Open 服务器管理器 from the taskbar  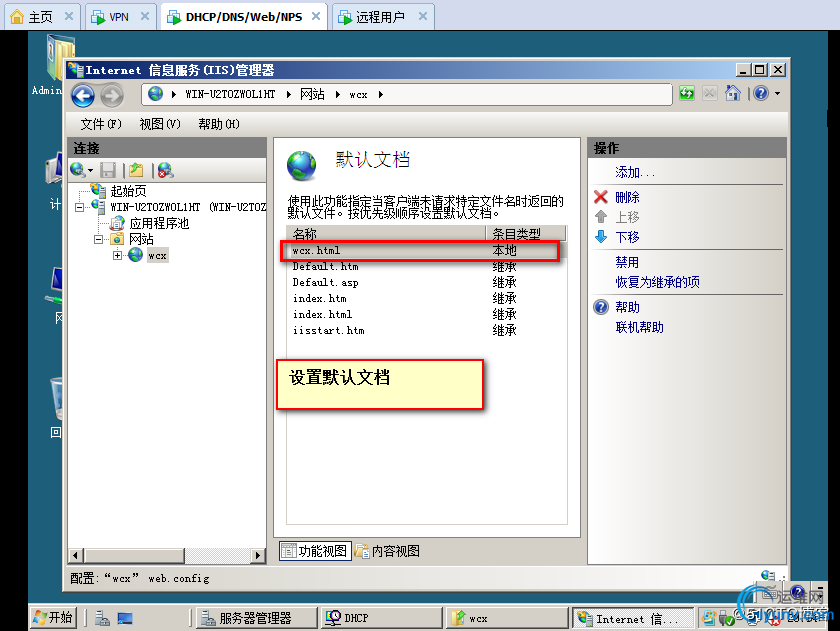click(x=257, y=618)
